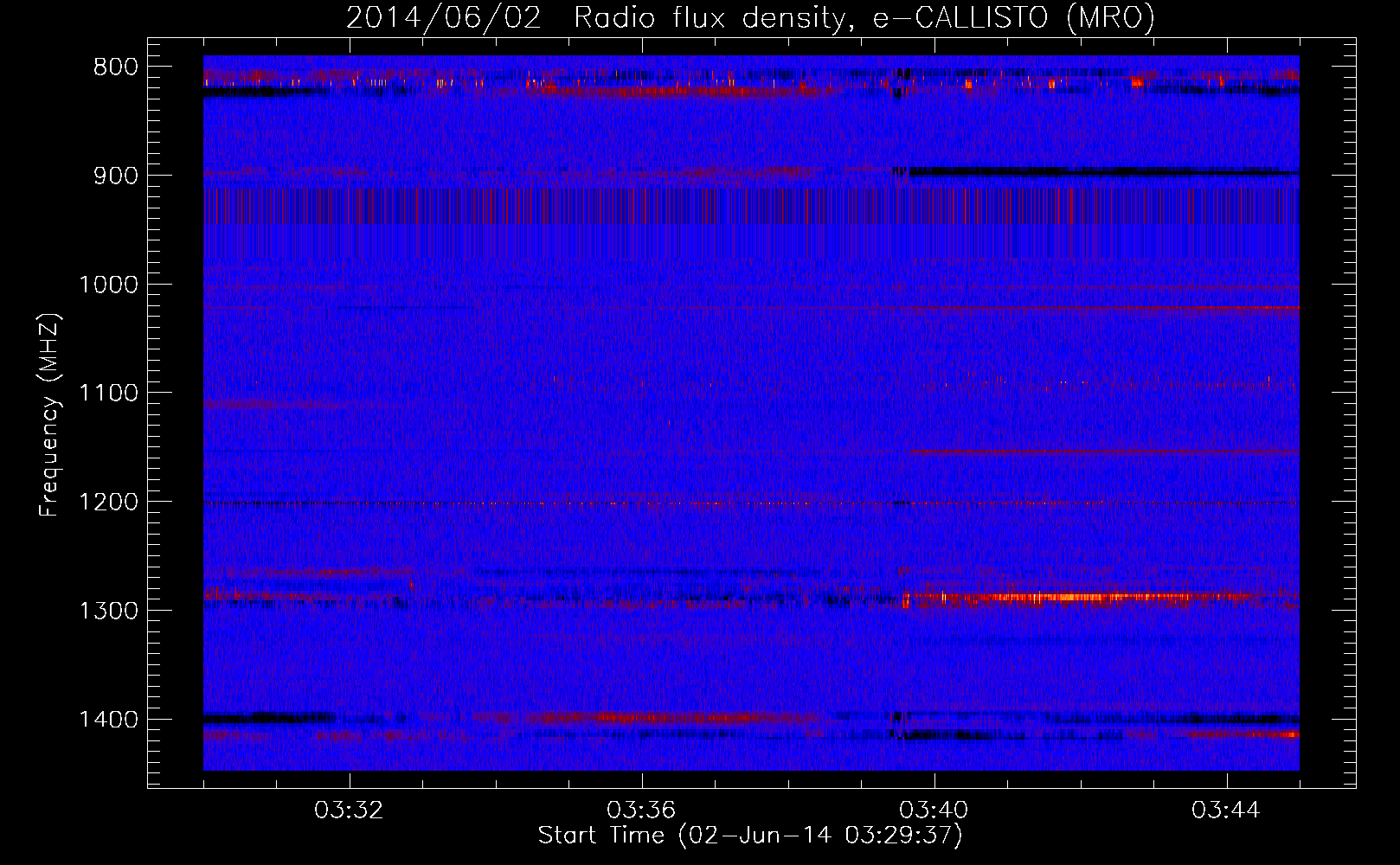Click the 1400 frequency tick label
Screen dimensions: 1400x865
pos(108,721)
